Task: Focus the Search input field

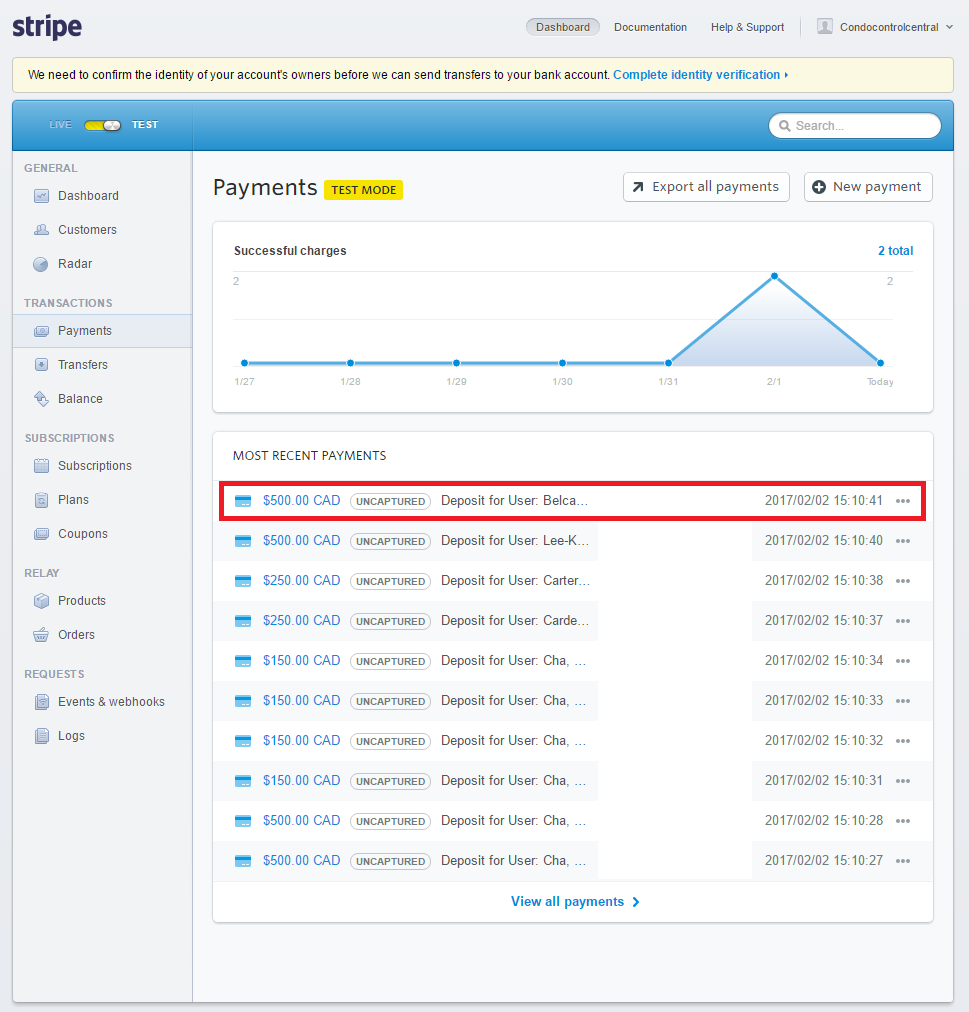Action: (862, 126)
